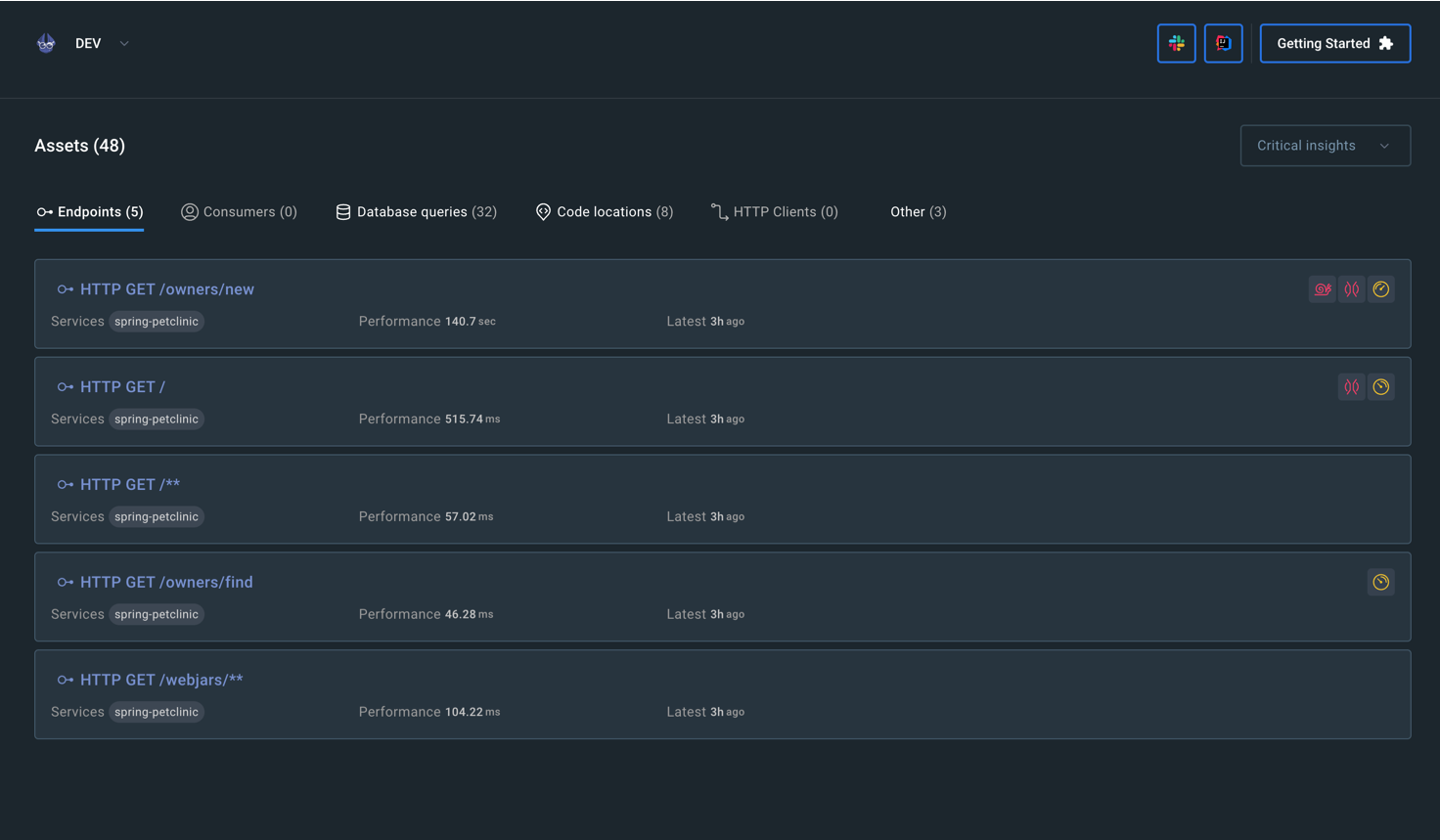Open the HTTP Clients tab
Viewport: 1440px width, 840px height.
(x=776, y=211)
